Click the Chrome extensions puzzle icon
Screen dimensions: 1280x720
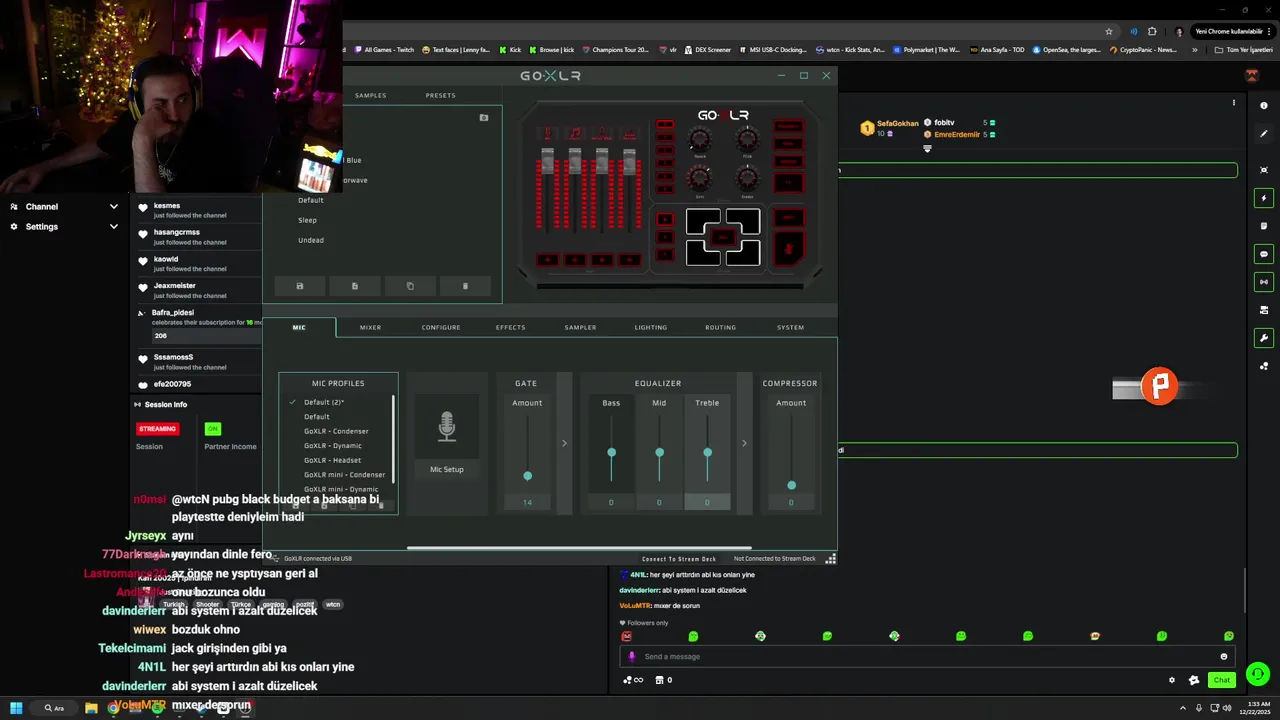tap(1152, 31)
